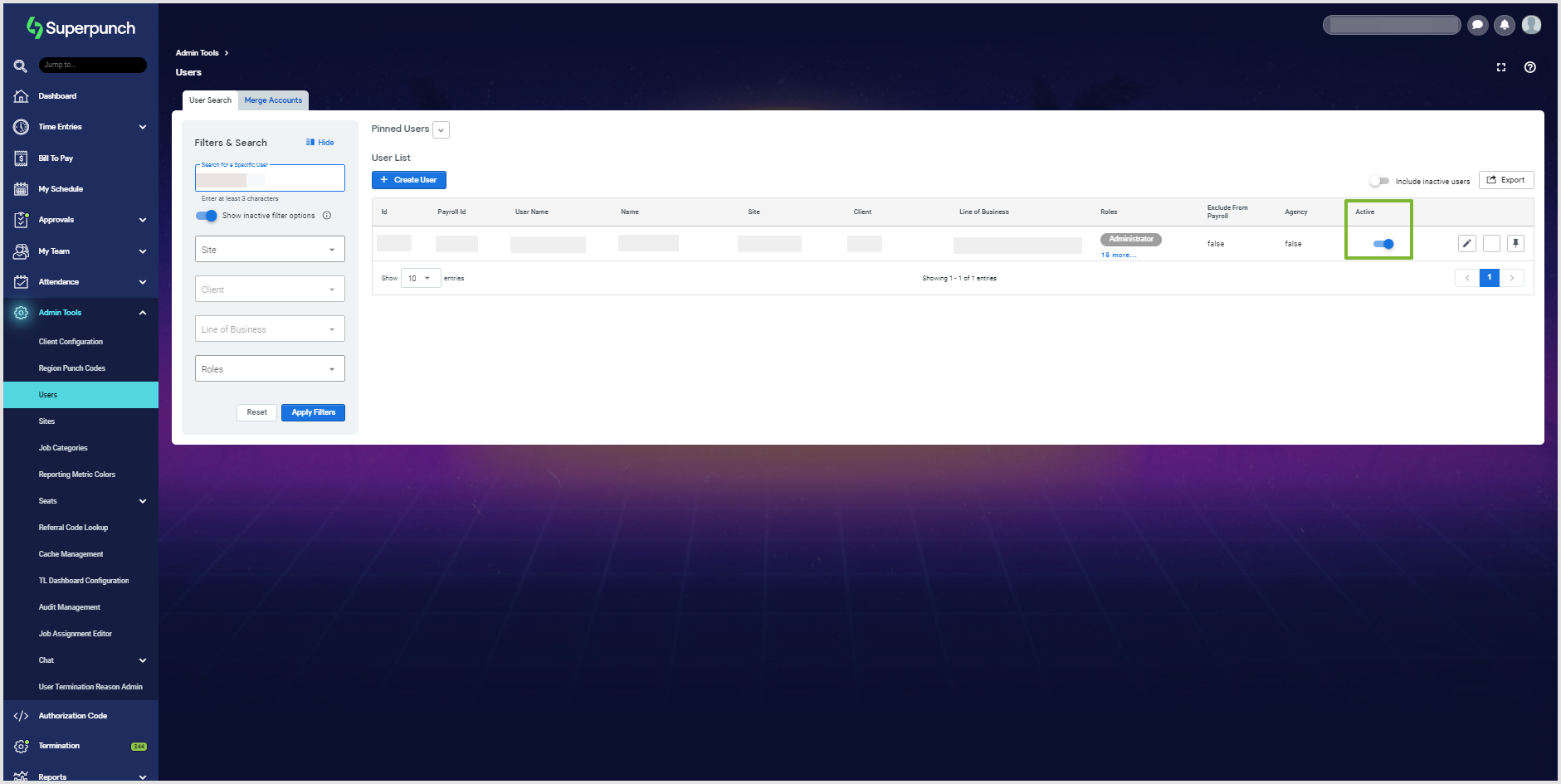
Task: Click the help question mark icon
Action: click(x=1529, y=67)
